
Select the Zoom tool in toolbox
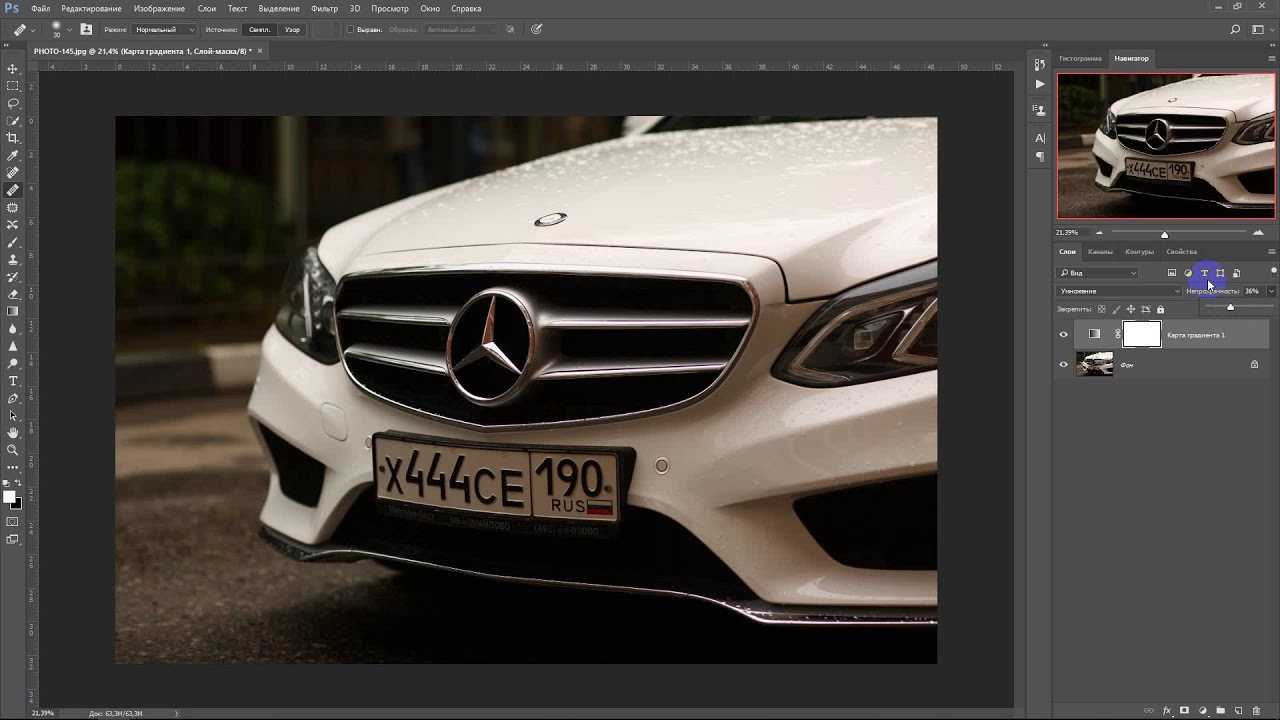pos(13,450)
